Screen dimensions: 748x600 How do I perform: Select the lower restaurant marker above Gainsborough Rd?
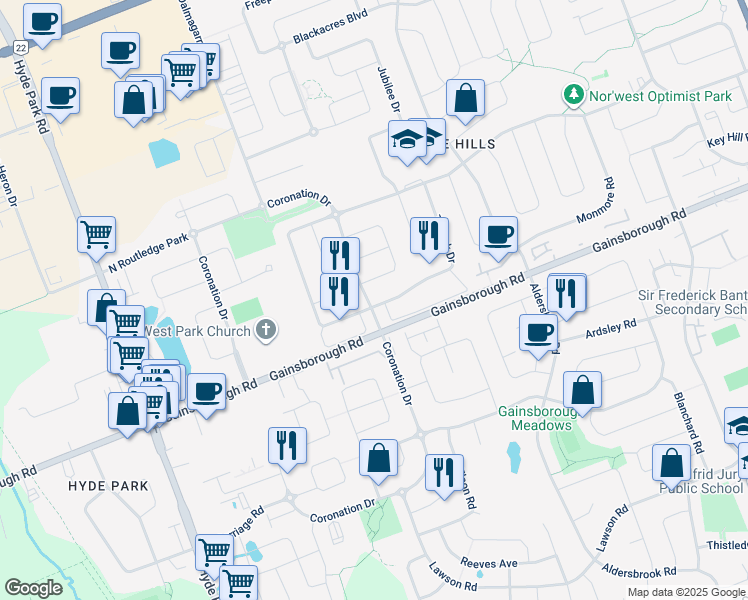339,292
